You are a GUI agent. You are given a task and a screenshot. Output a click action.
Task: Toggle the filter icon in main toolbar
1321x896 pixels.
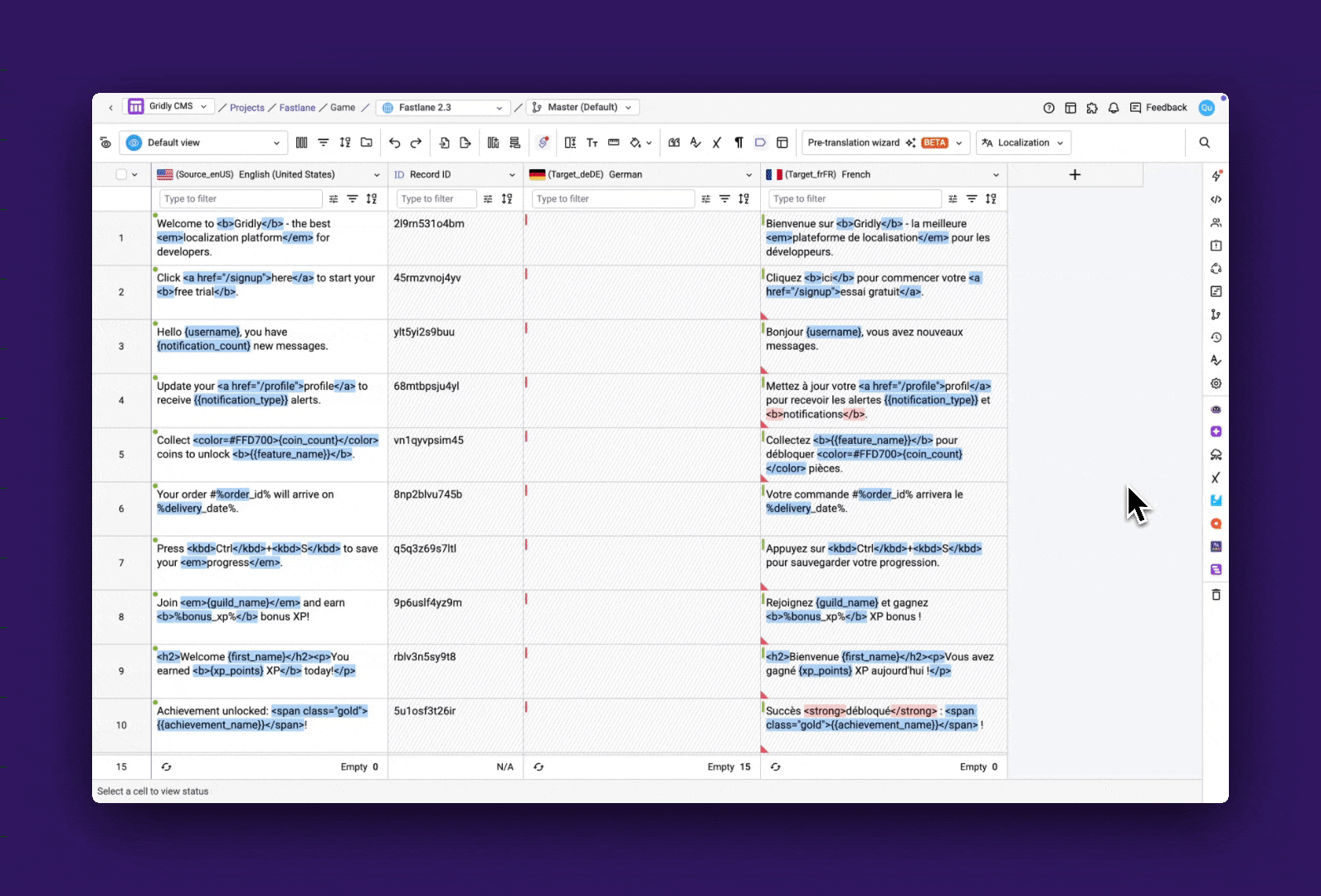click(323, 143)
